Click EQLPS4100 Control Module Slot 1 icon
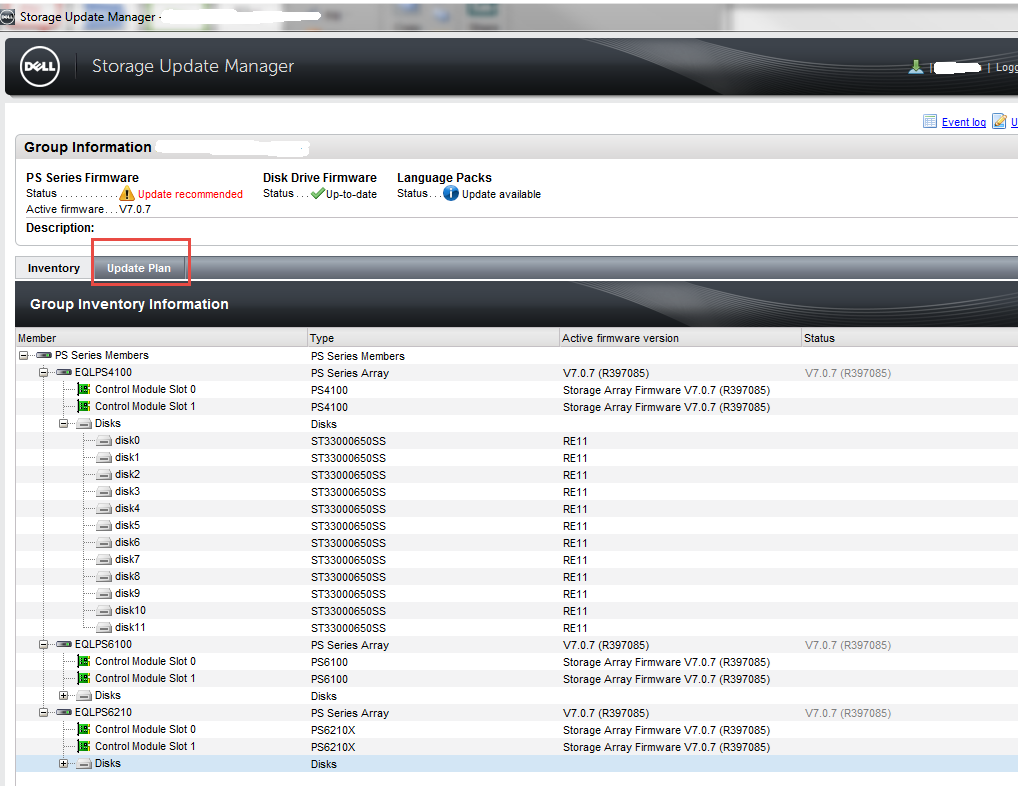 (84, 406)
